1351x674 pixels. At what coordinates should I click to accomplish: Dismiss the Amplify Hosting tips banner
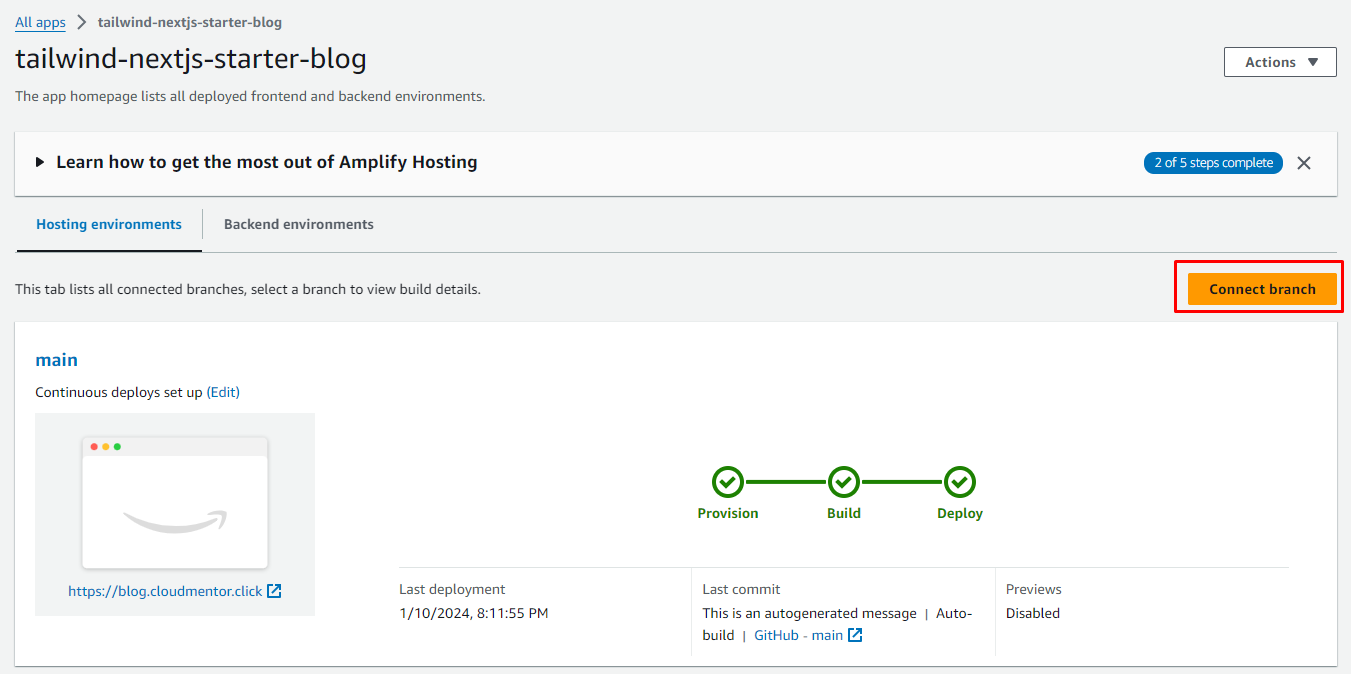point(1304,163)
